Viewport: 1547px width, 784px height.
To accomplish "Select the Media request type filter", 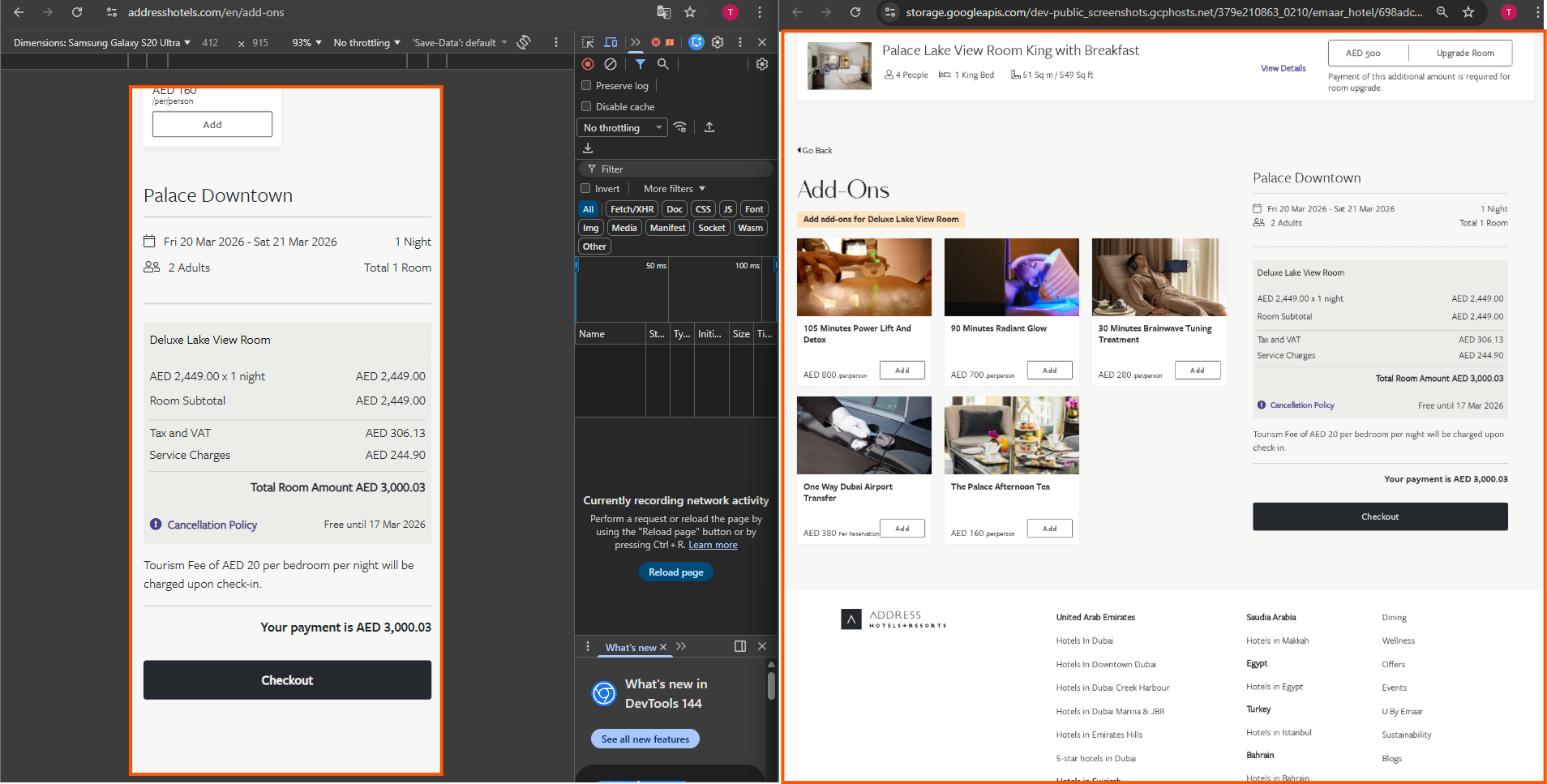I will click(624, 228).
